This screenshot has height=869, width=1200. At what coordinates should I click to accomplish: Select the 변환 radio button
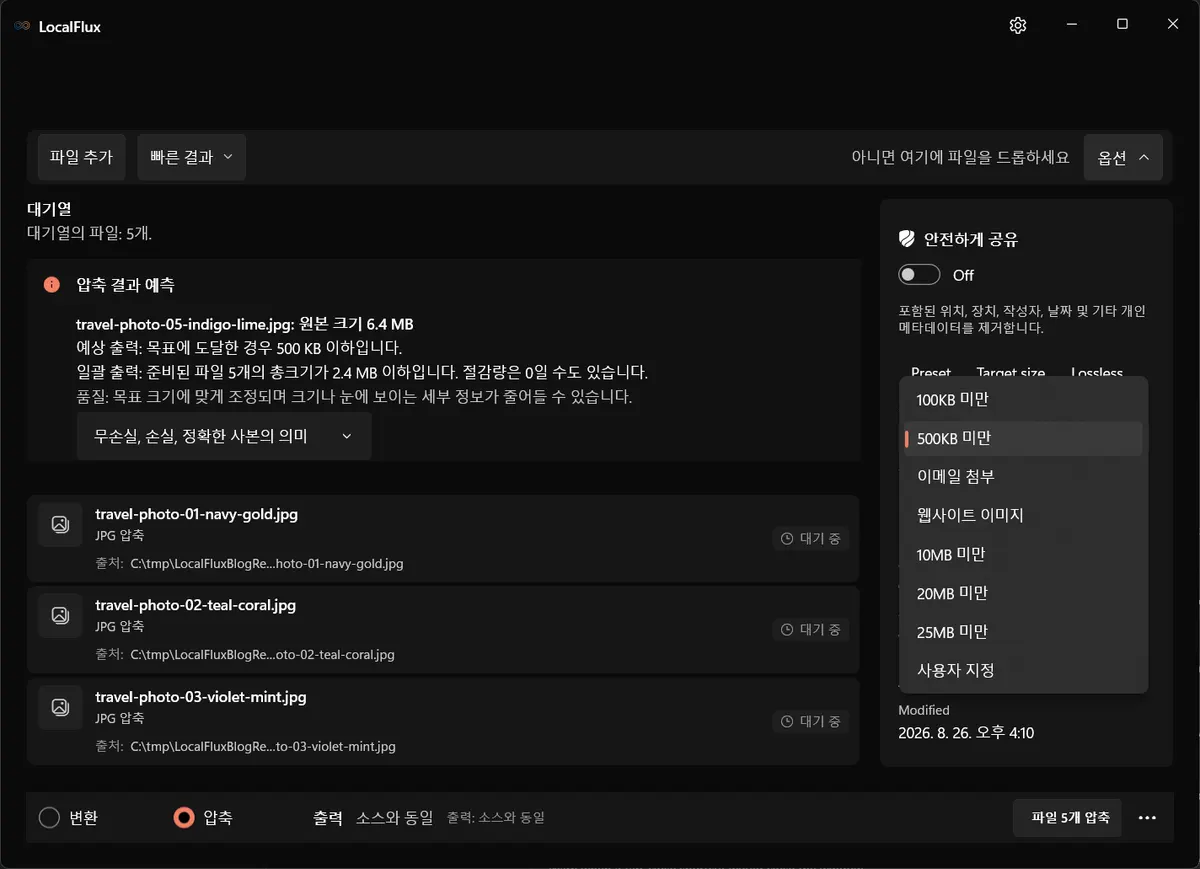click(50, 818)
